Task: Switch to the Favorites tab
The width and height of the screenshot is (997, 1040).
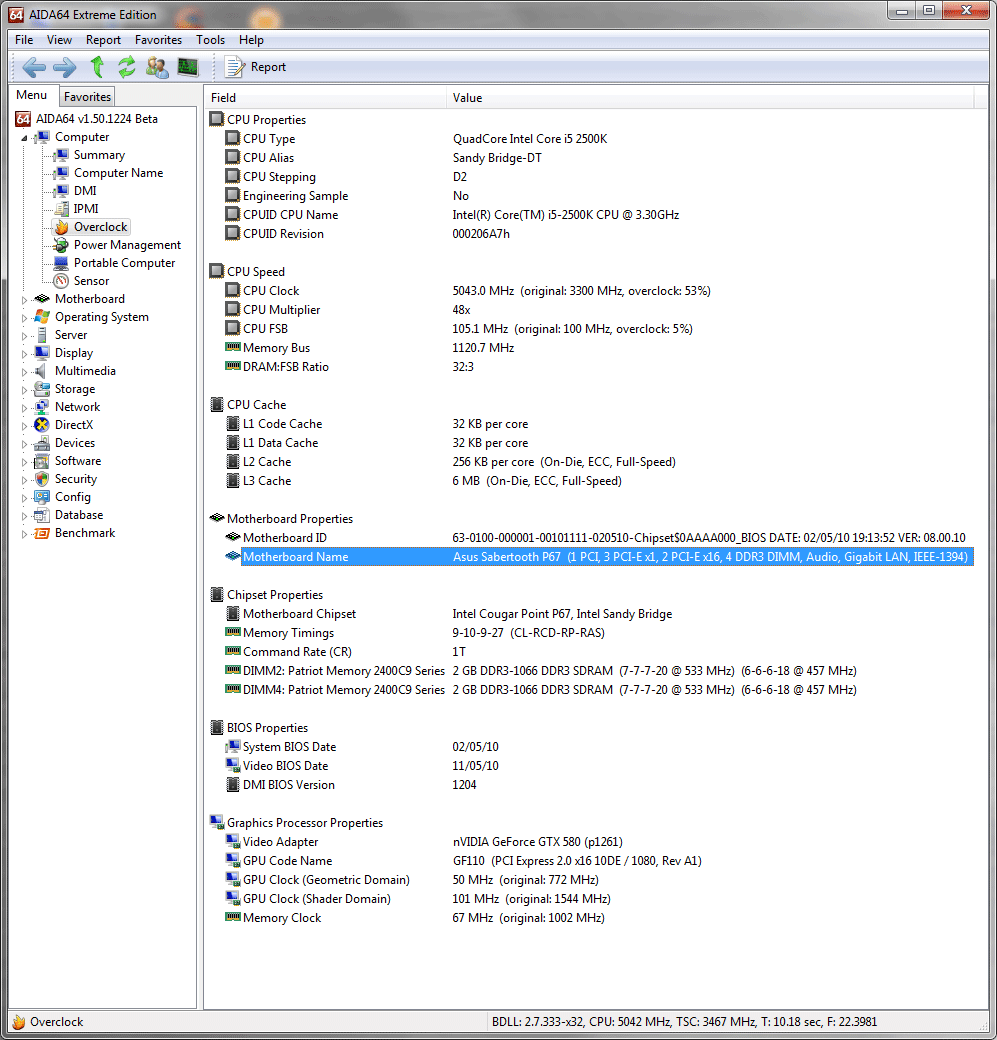Action: [x=87, y=97]
